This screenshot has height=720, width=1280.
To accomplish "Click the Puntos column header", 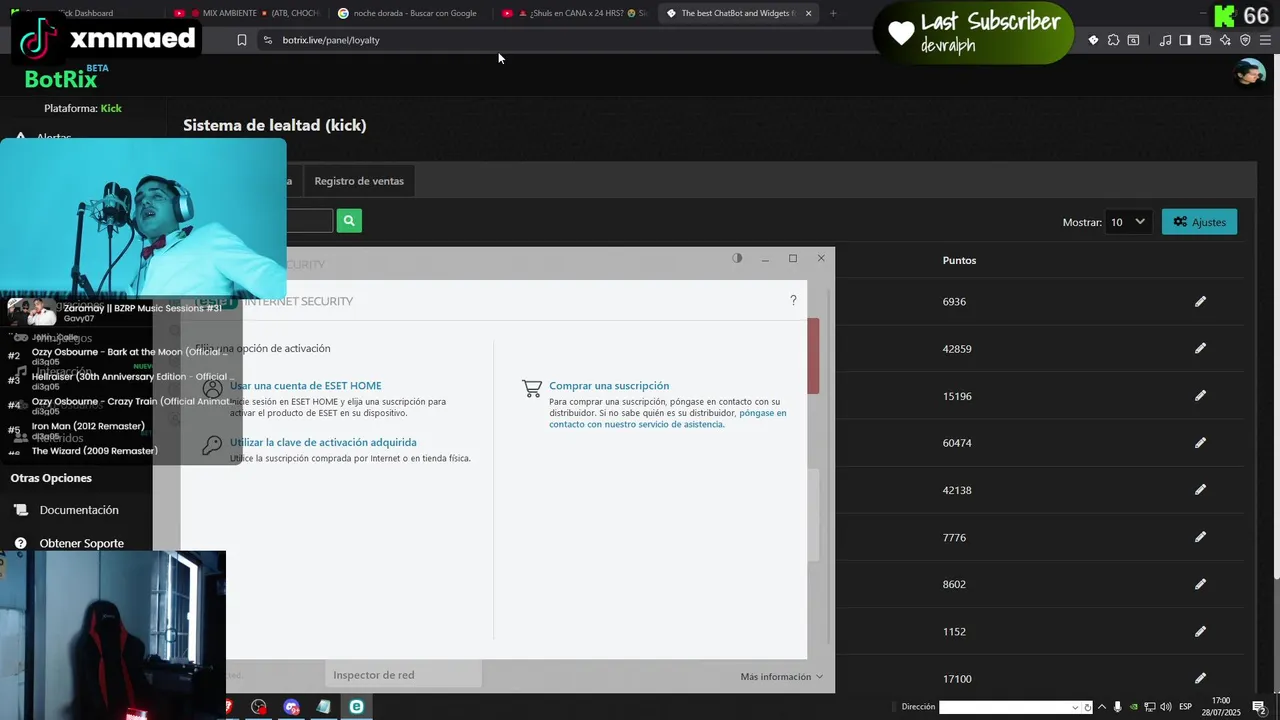I will click(959, 260).
